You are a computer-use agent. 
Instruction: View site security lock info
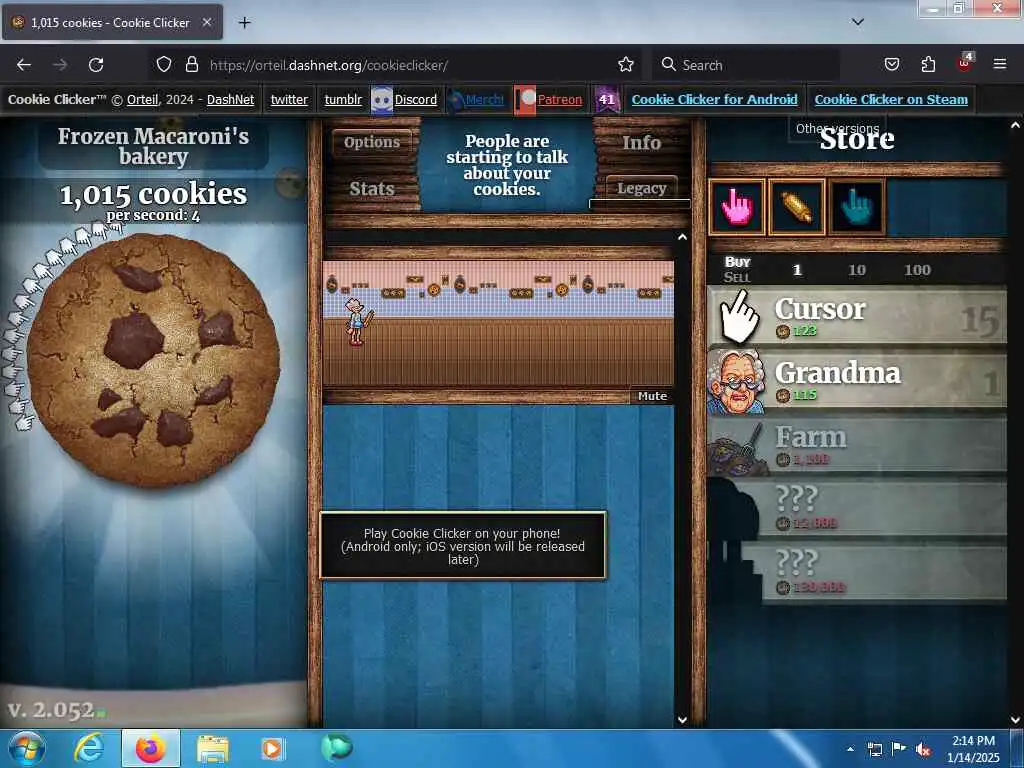[x=191, y=64]
